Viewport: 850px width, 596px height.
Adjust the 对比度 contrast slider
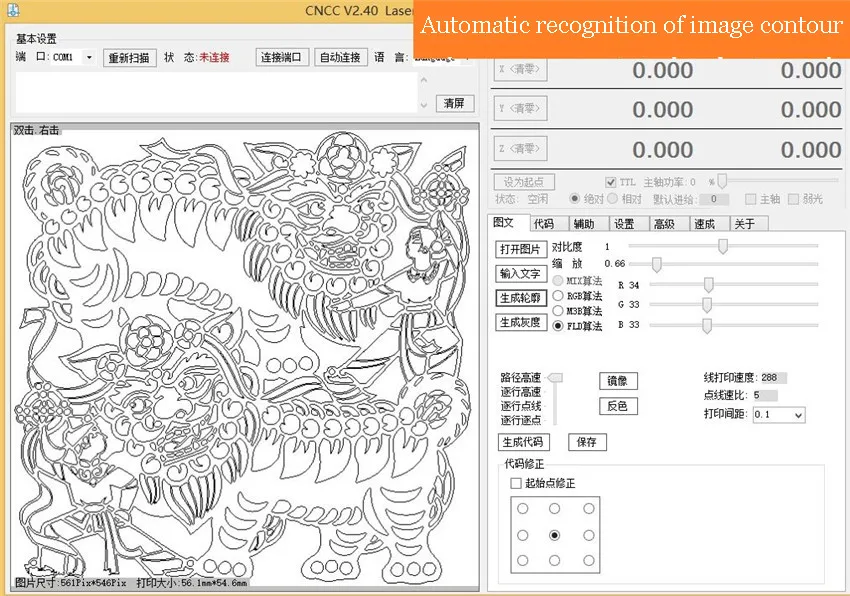pyautogui.click(x=723, y=246)
